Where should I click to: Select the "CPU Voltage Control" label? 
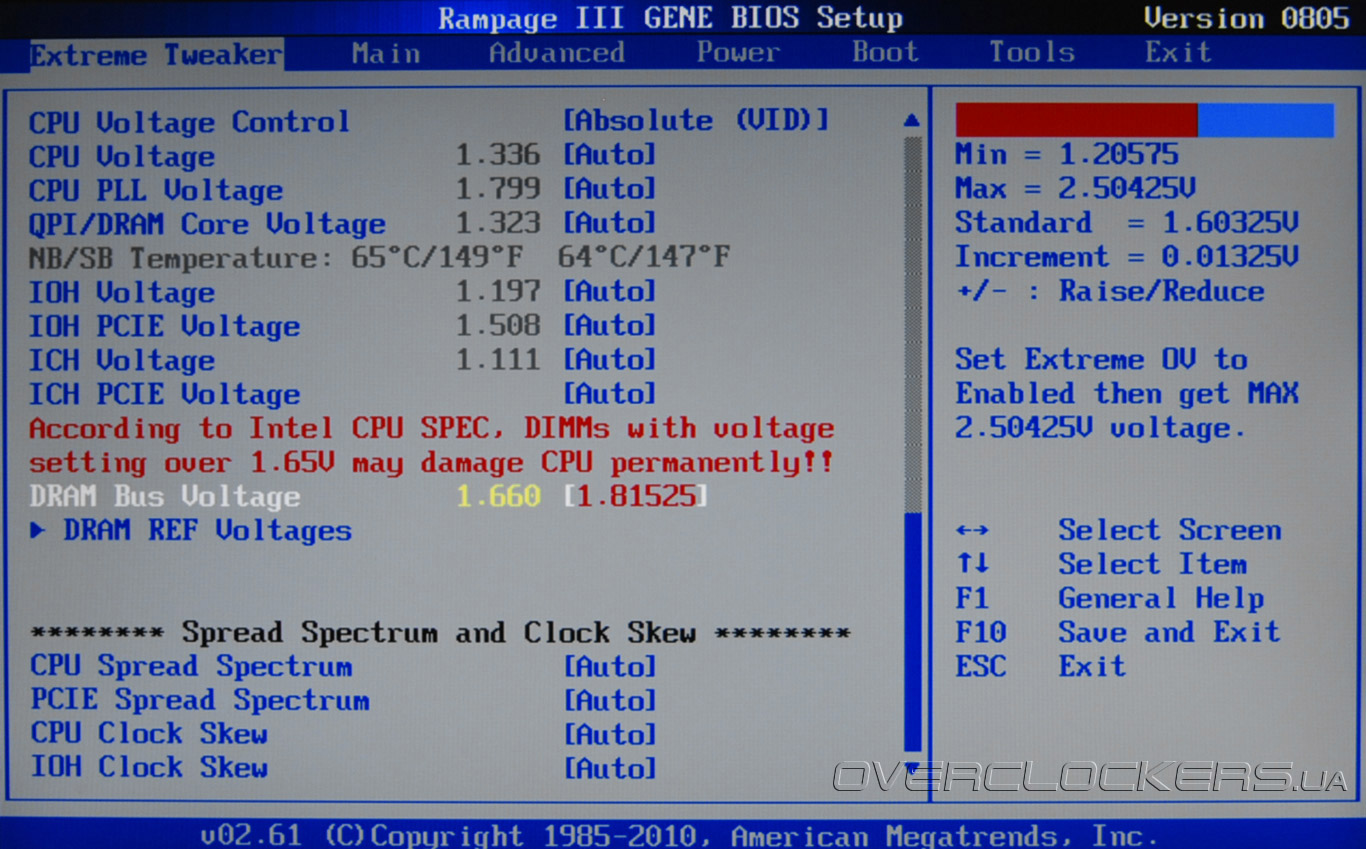tap(190, 122)
